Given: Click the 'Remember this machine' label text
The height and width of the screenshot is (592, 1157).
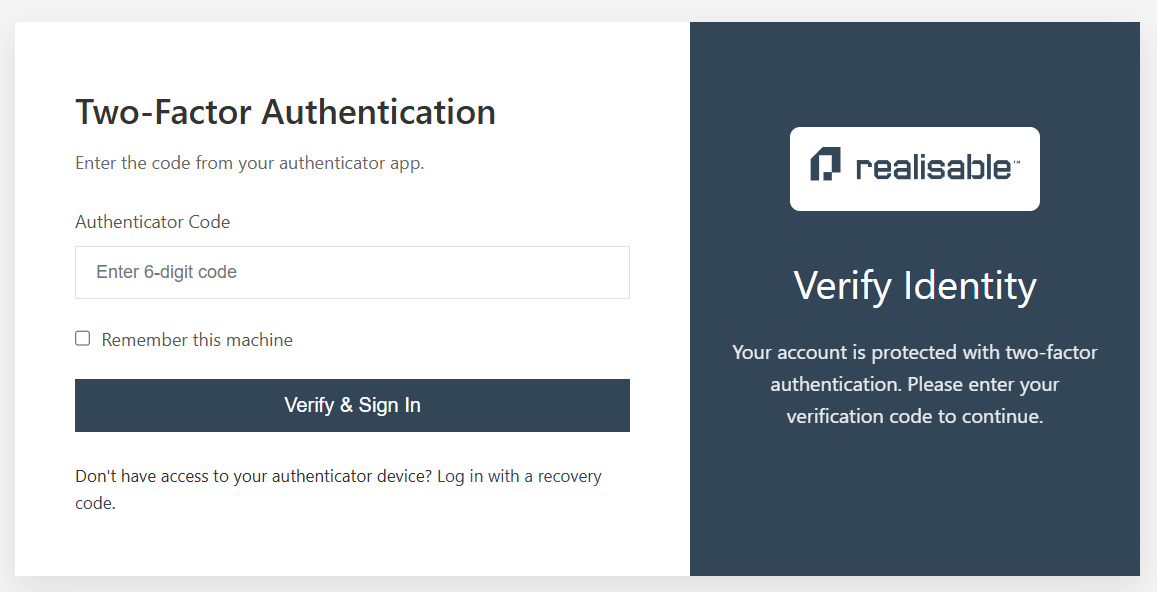Looking at the screenshot, I should coord(197,340).
